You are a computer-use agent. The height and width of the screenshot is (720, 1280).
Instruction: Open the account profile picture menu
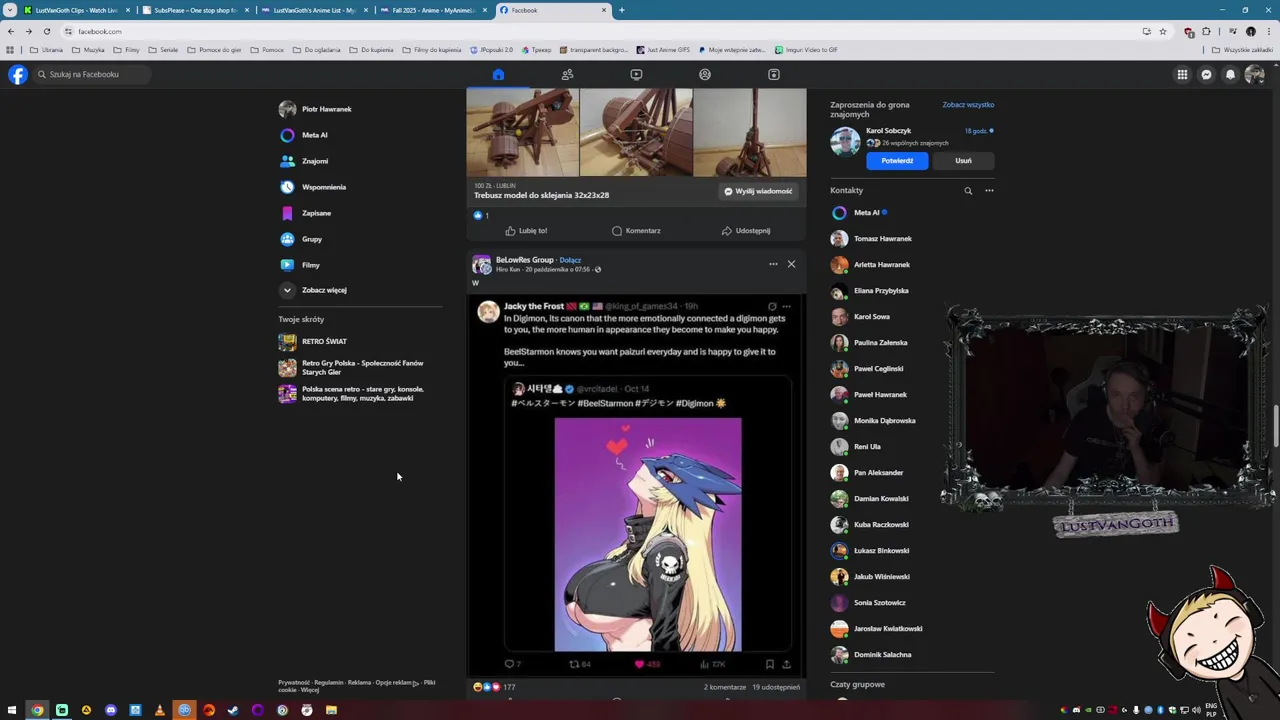coord(1254,74)
